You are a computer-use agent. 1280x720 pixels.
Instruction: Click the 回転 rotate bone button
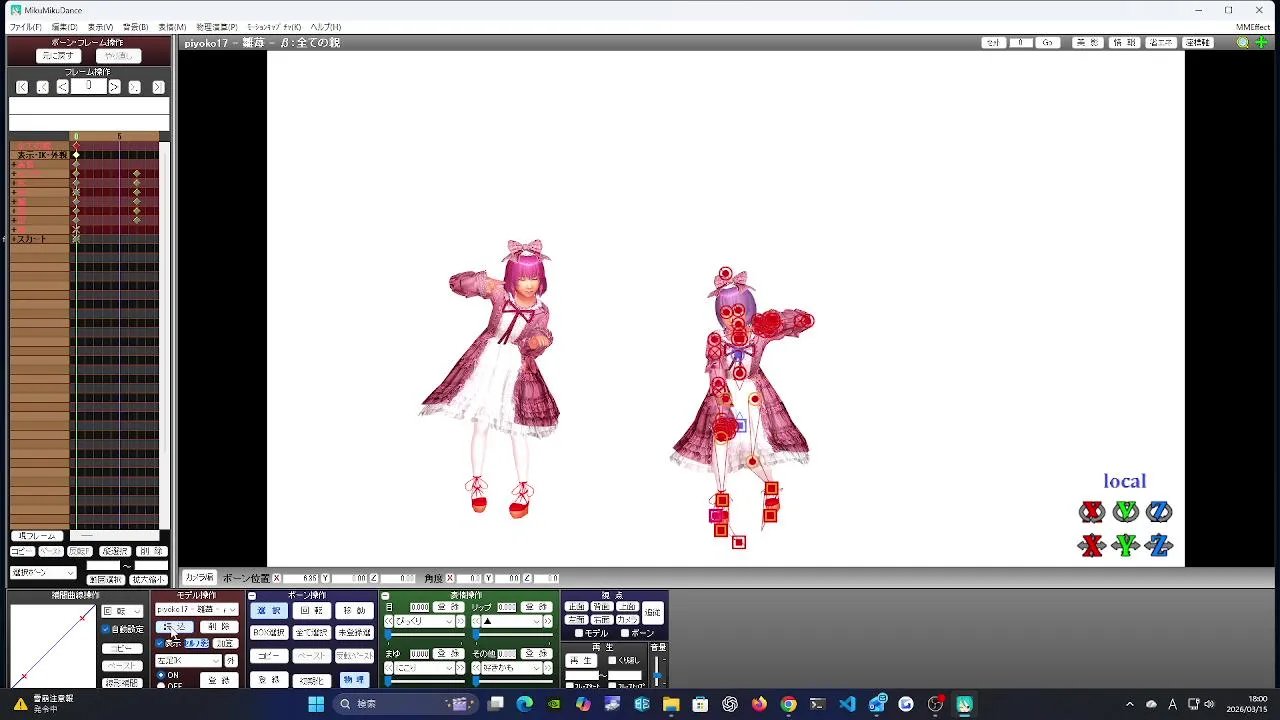tap(311, 610)
